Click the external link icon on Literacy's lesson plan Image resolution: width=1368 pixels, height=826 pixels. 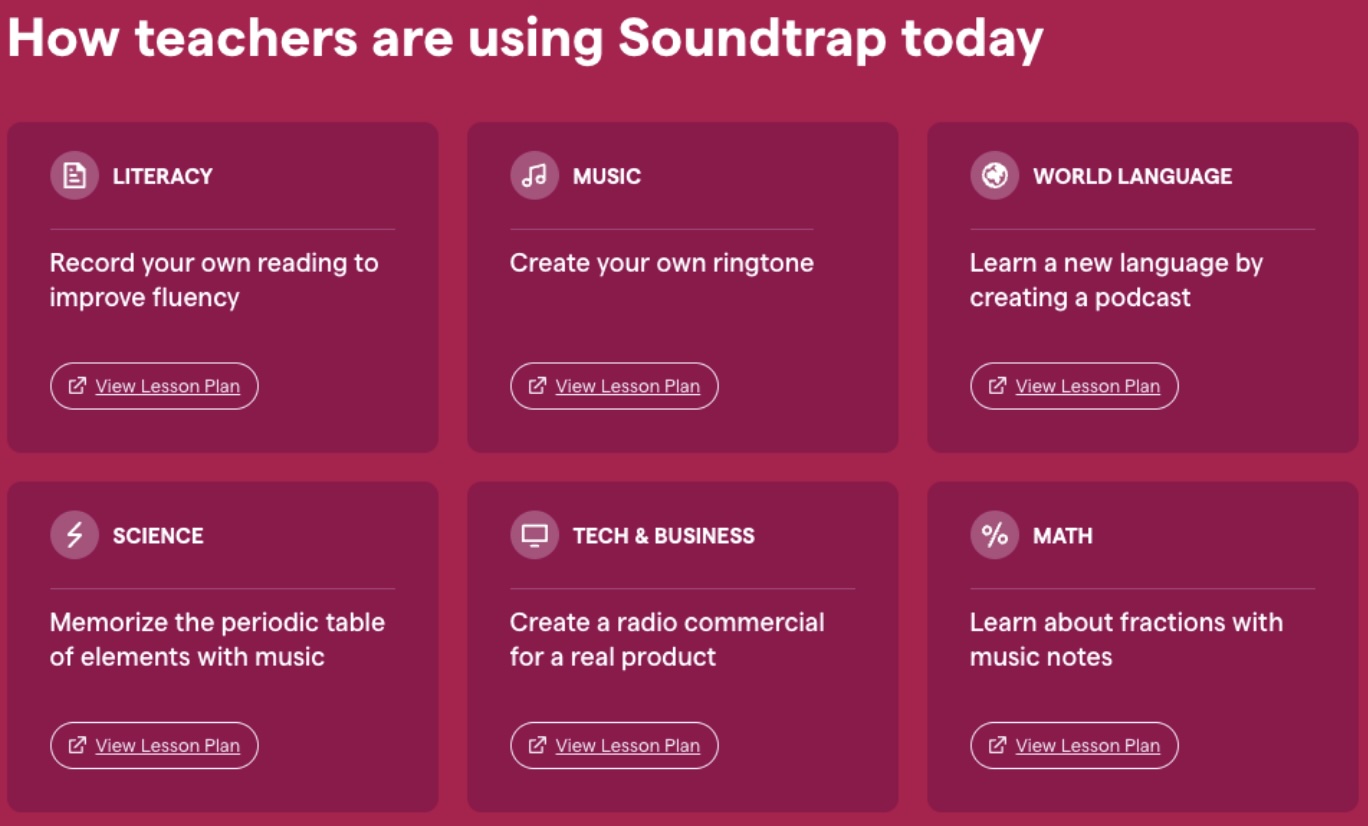pyautogui.click(x=79, y=385)
